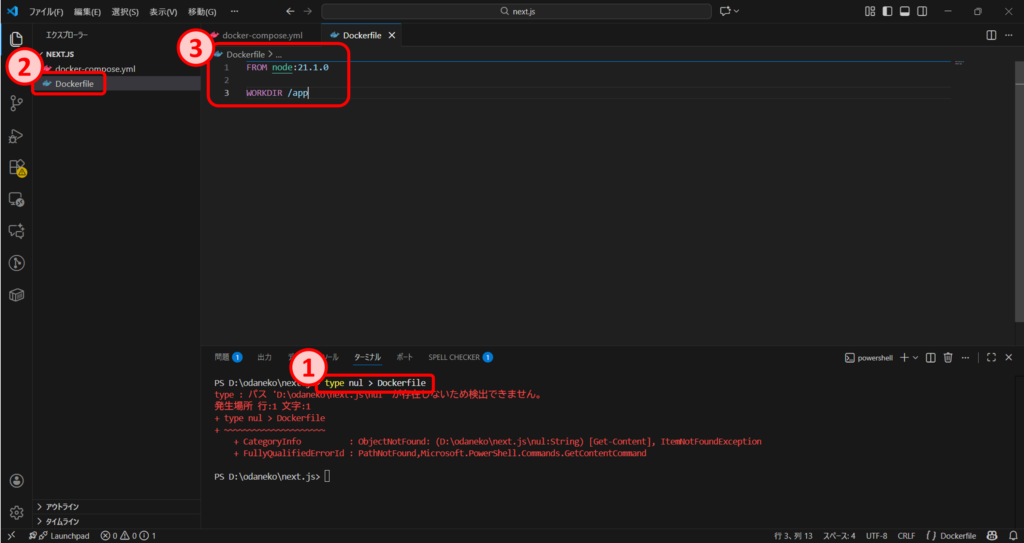The height and width of the screenshot is (543, 1024).
Task: Open the ファイル(F) menu
Action: pyautogui.click(x=46, y=11)
